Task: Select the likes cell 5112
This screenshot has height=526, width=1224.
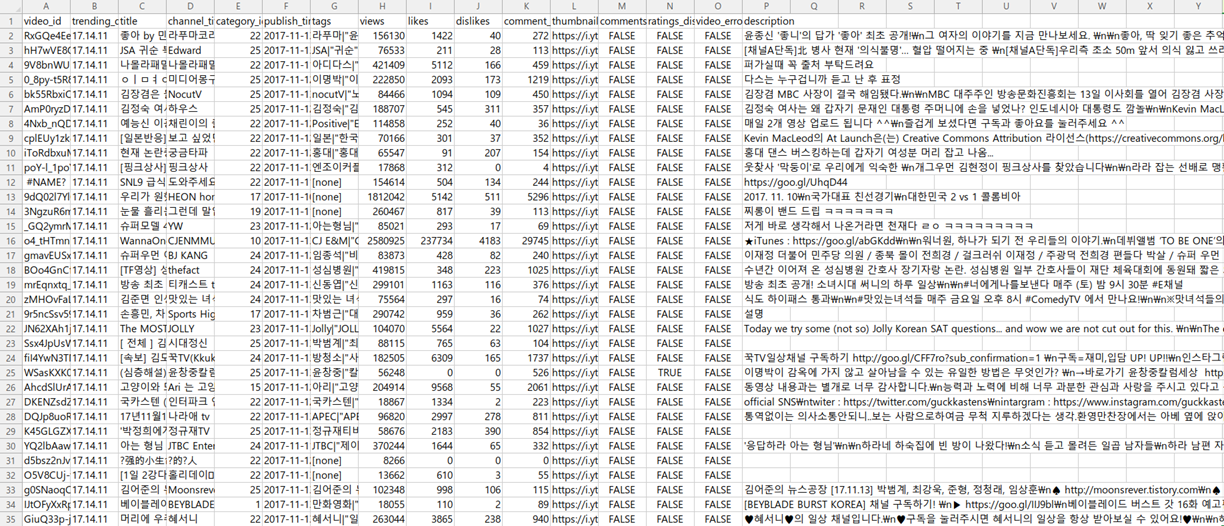Action: coord(431,65)
